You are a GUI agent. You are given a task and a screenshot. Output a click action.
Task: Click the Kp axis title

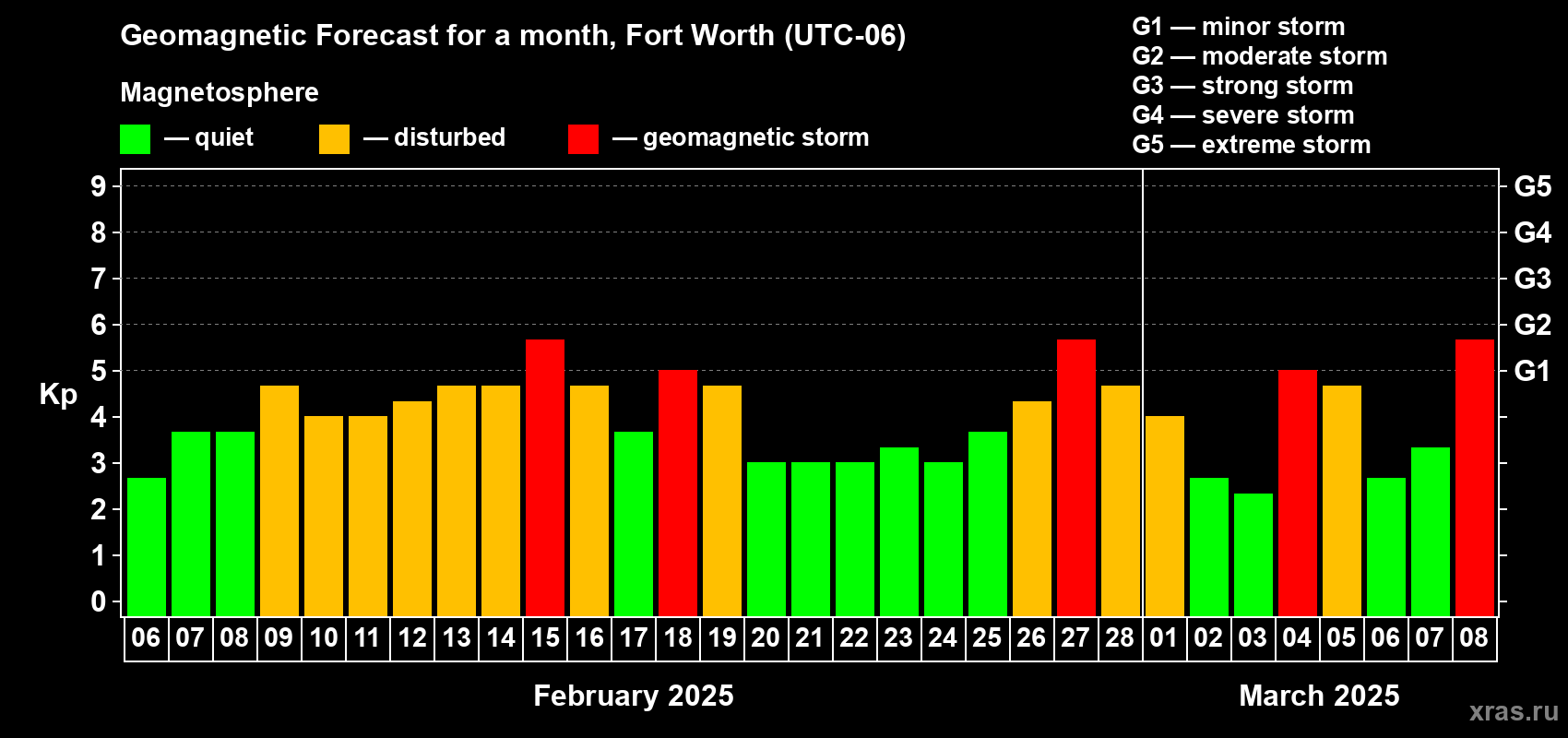(58, 395)
